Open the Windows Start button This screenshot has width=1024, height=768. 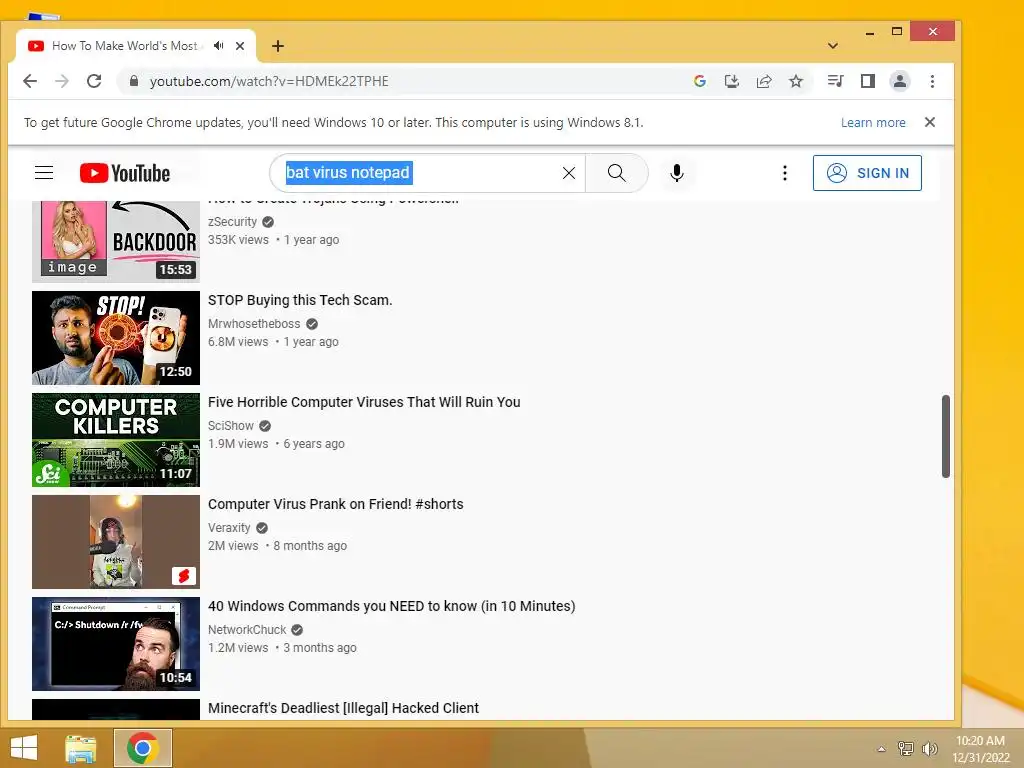(x=24, y=748)
